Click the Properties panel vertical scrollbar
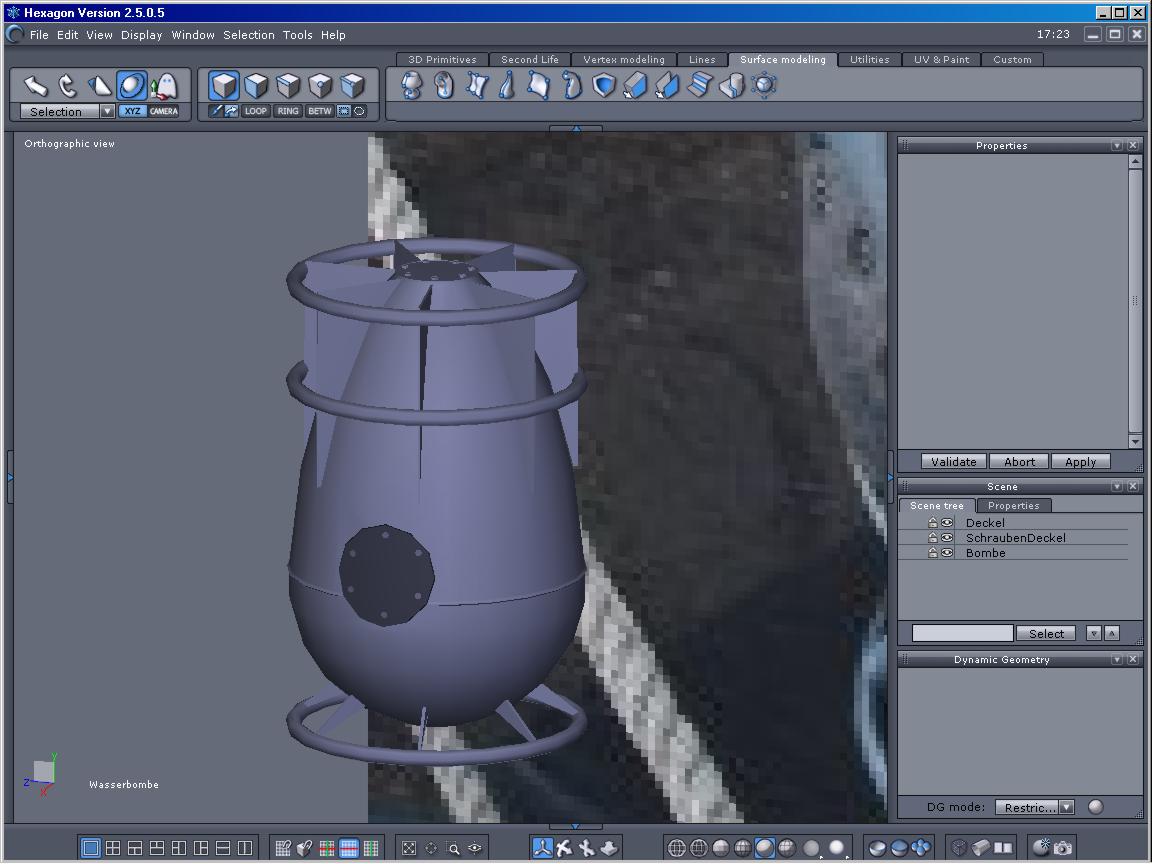This screenshot has height=864, width=1152. (1135, 300)
